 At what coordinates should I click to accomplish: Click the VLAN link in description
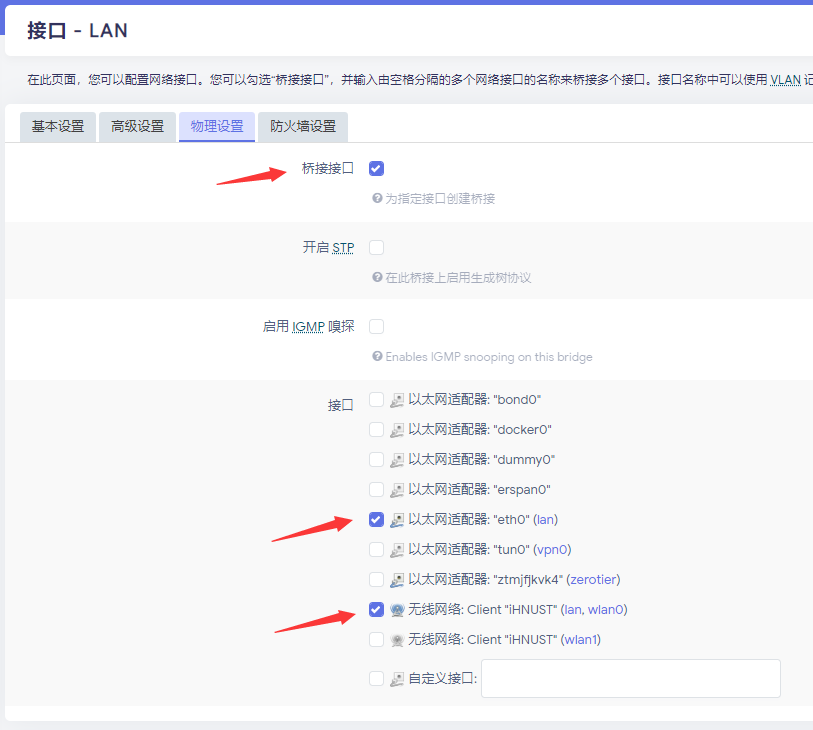pos(786,80)
